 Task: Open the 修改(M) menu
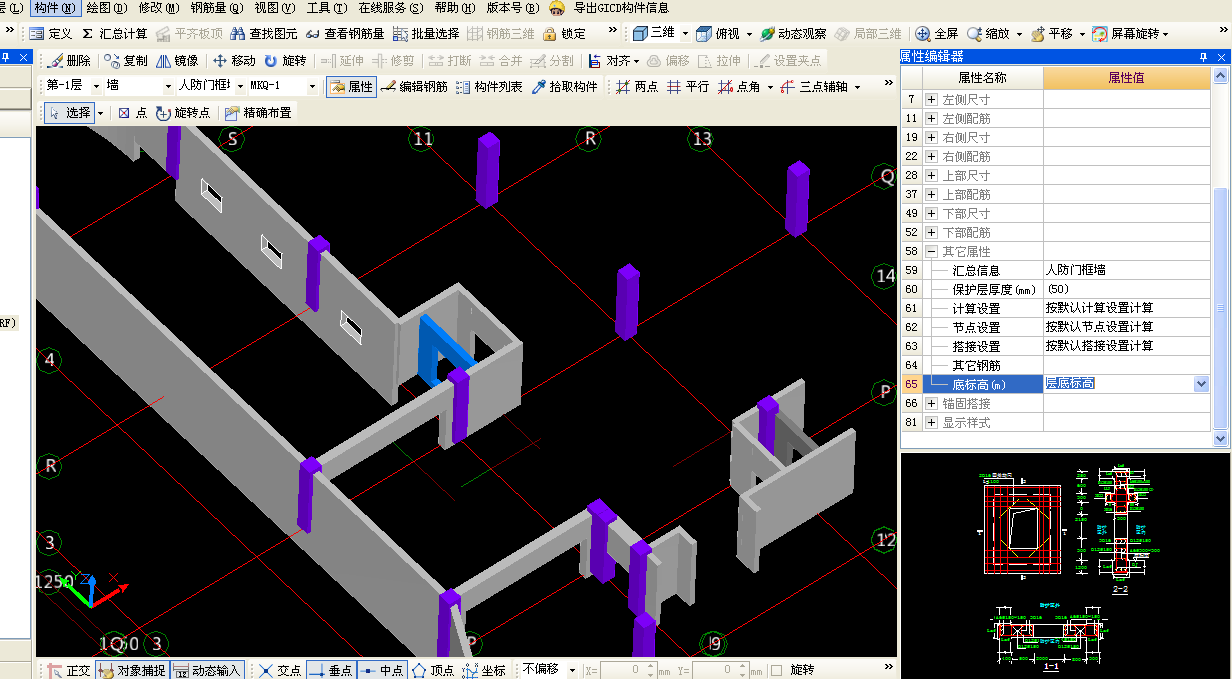[159, 8]
